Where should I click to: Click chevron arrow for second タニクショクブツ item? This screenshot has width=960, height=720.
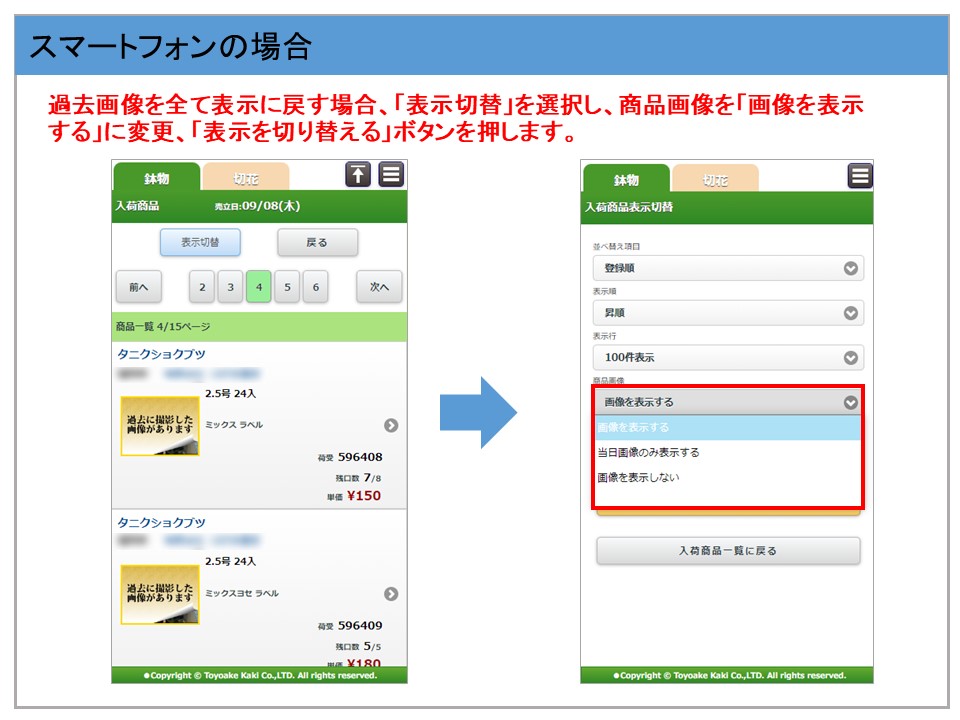pyautogui.click(x=391, y=594)
